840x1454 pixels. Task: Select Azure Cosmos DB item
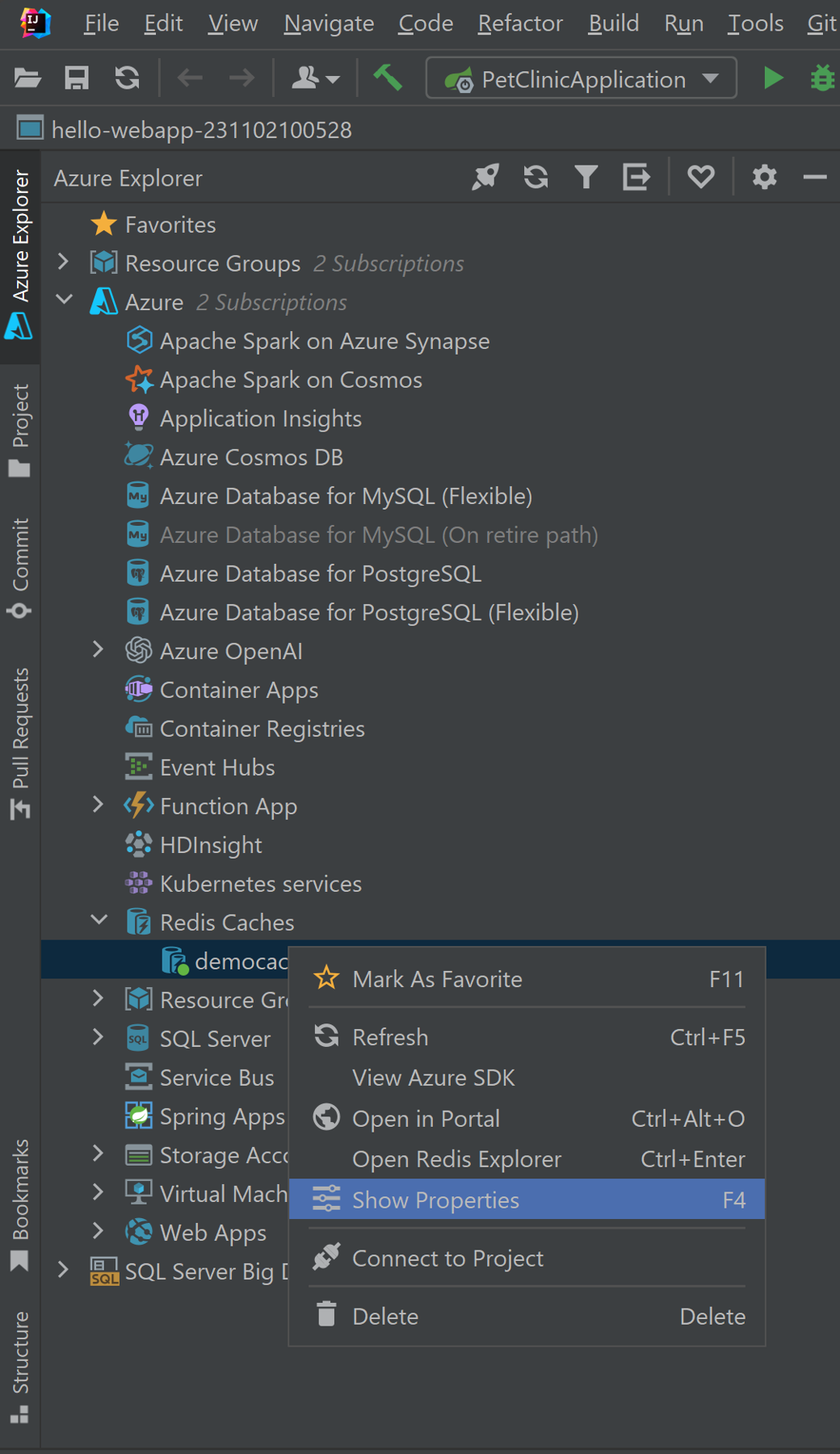(234, 457)
